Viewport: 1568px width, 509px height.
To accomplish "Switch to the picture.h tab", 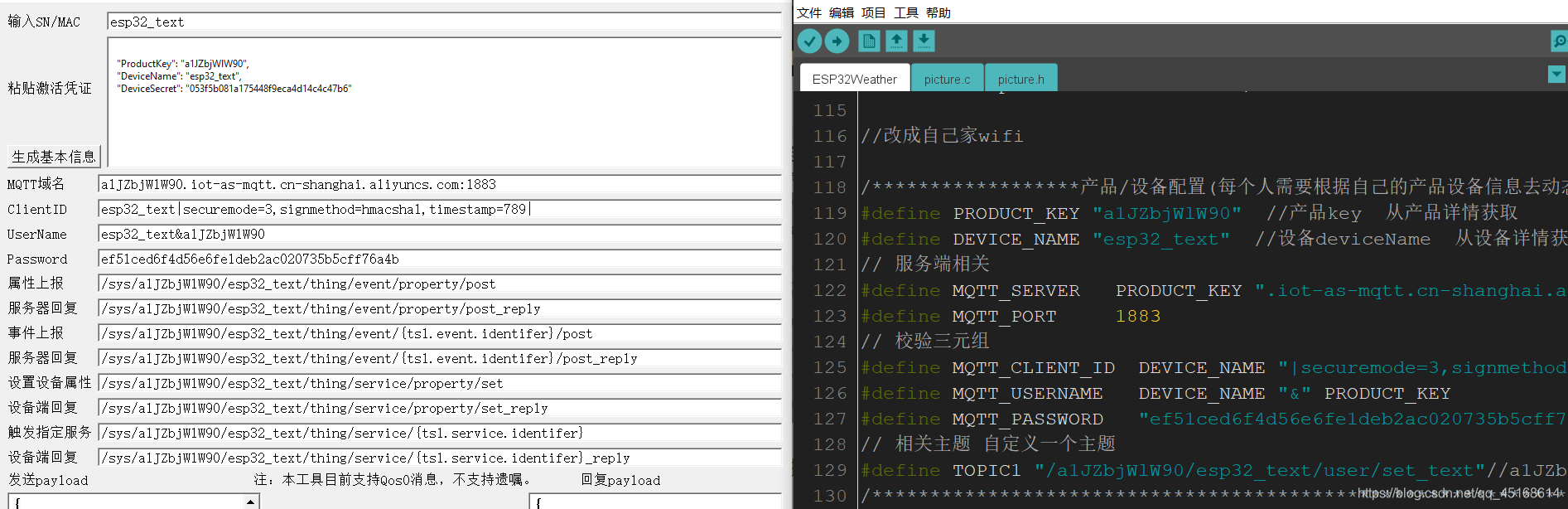I will [x=1021, y=79].
